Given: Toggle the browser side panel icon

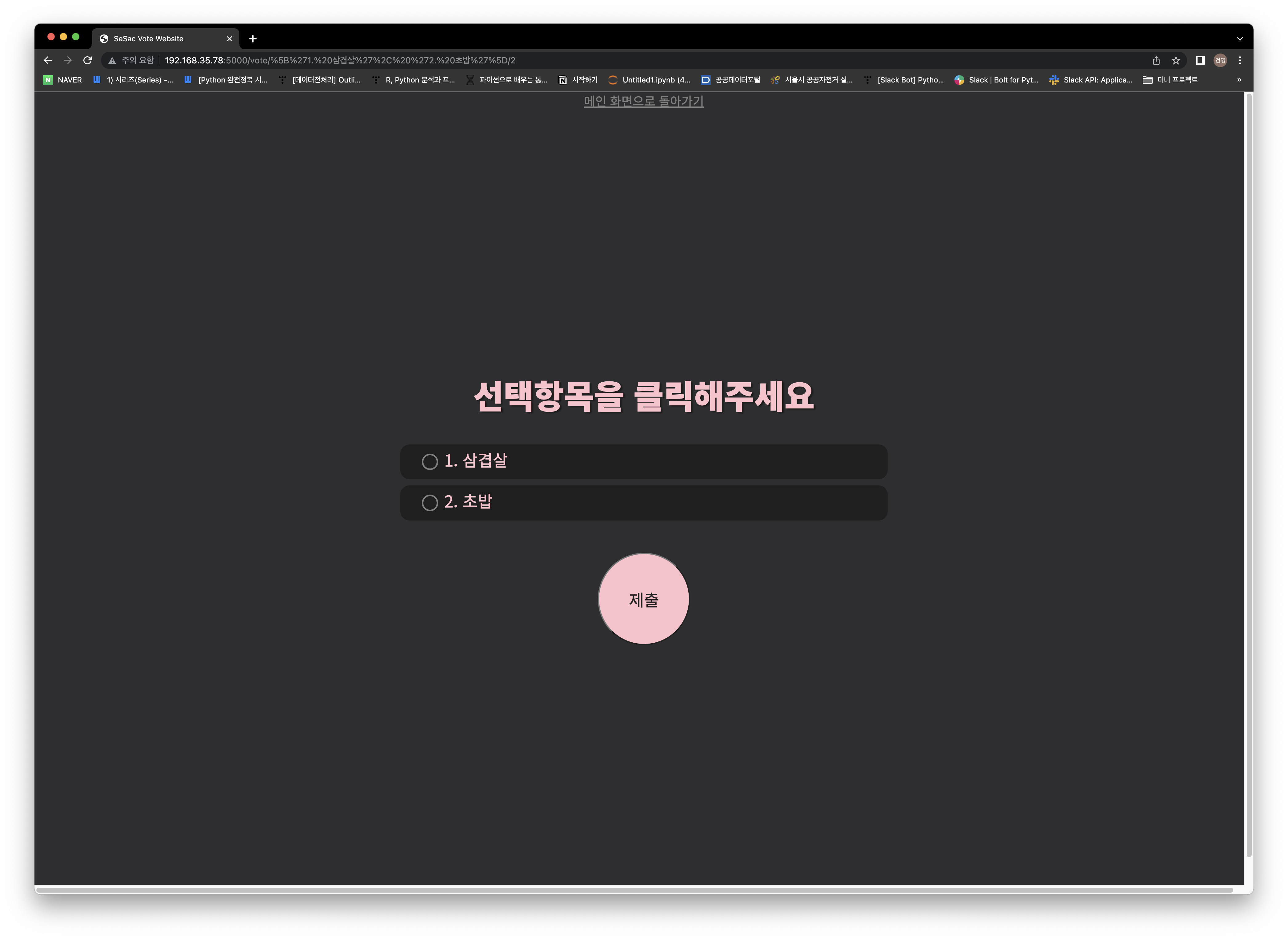Looking at the screenshot, I should [x=1200, y=60].
